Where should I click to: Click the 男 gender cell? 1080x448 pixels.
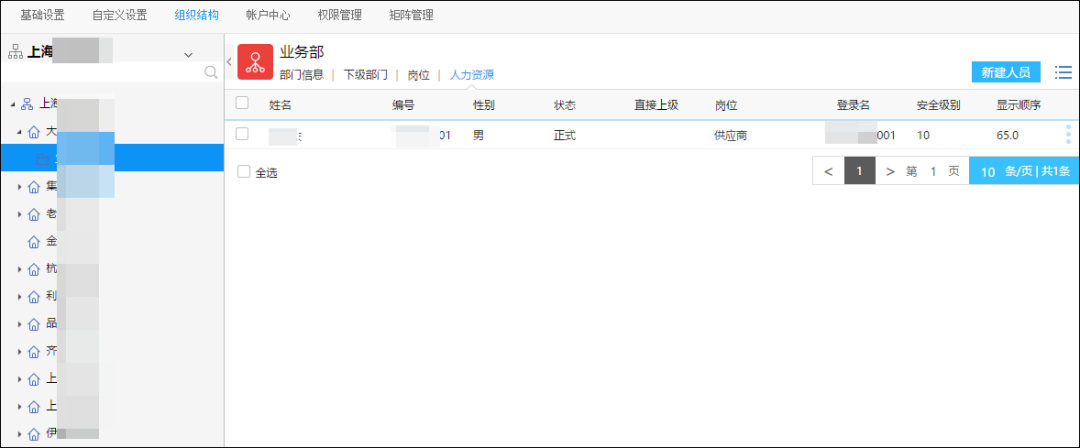(478, 135)
